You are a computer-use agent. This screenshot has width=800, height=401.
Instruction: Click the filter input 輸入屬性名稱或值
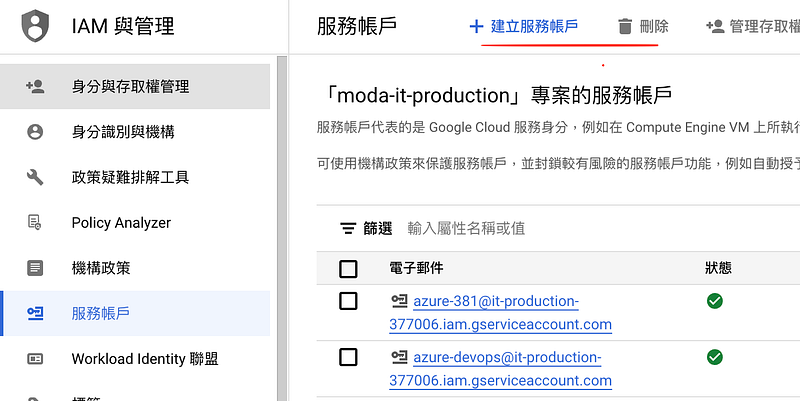(x=466, y=229)
